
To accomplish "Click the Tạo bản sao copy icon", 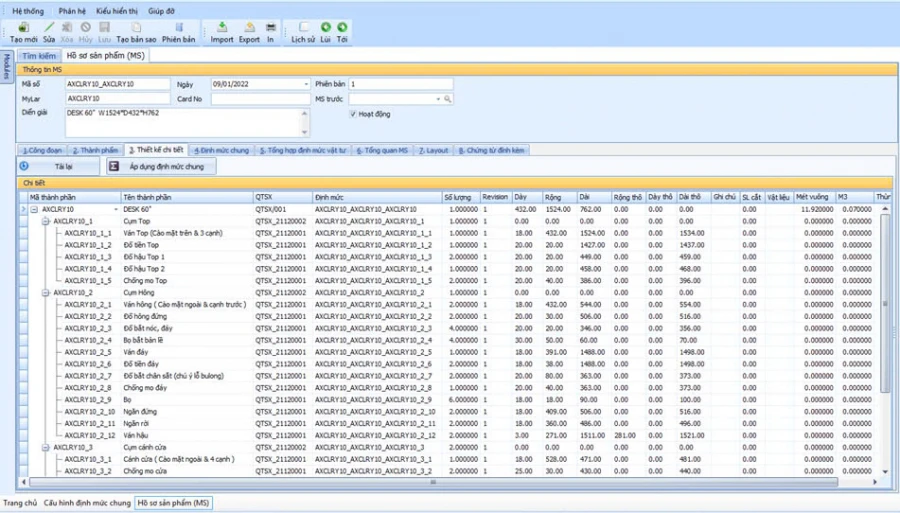I will tap(136, 27).
